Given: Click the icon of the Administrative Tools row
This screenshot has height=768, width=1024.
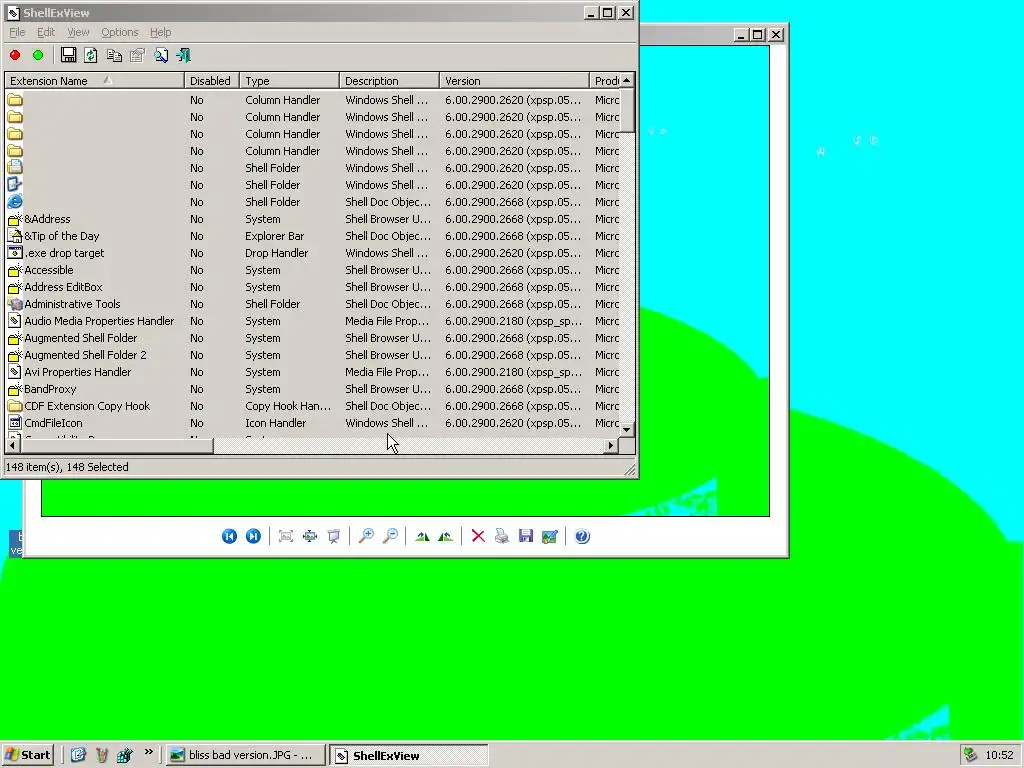Looking at the screenshot, I should pyautogui.click(x=15, y=304).
